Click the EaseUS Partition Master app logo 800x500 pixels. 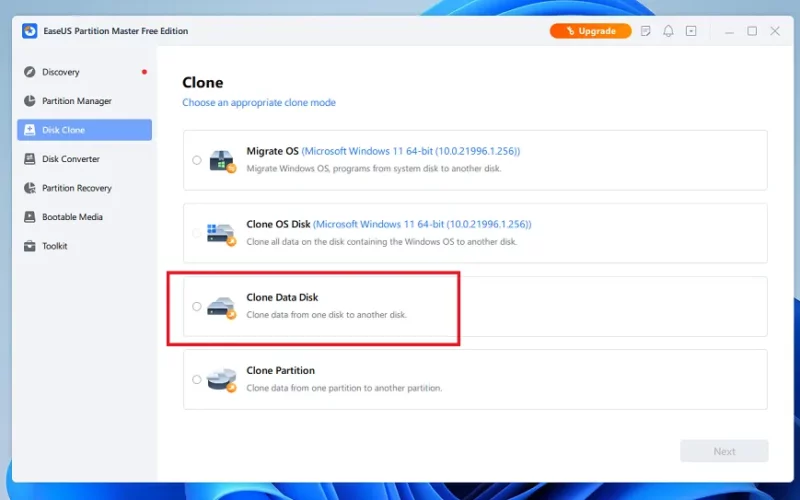30,31
